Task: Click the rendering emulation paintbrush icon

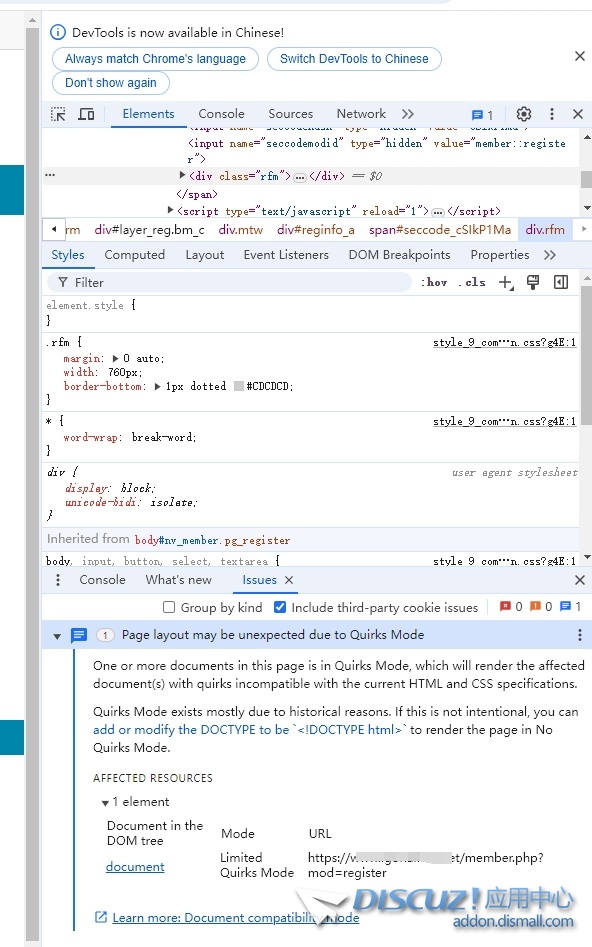Action: (533, 282)
